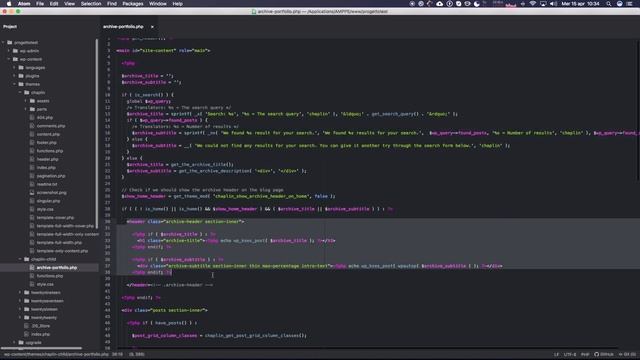Screen dimensions: 640x360
Task: Open index.php under the themes folder
Action: (x=40, y=334)
